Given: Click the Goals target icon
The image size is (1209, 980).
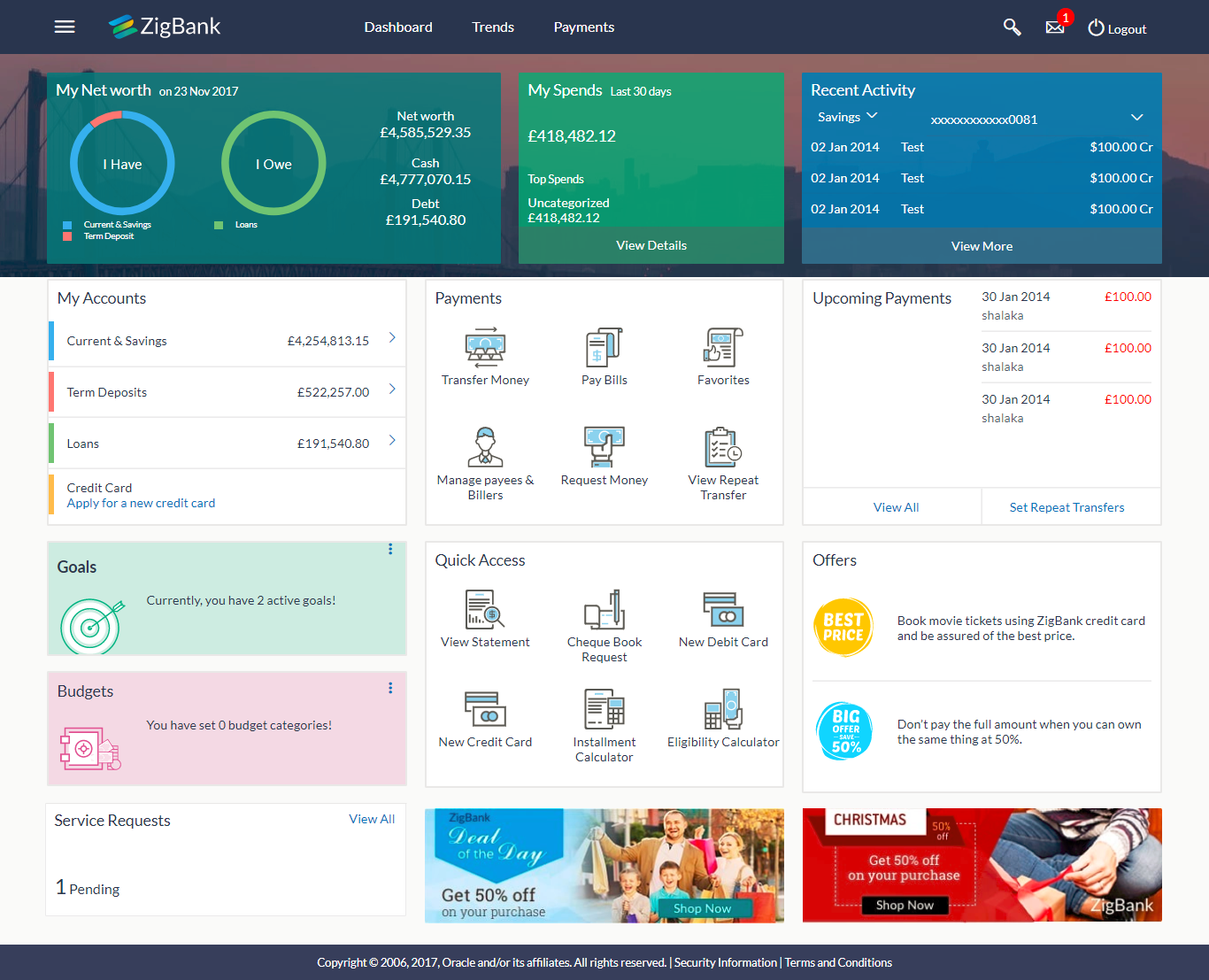Looking at the screenshot, I should [92, 626].
